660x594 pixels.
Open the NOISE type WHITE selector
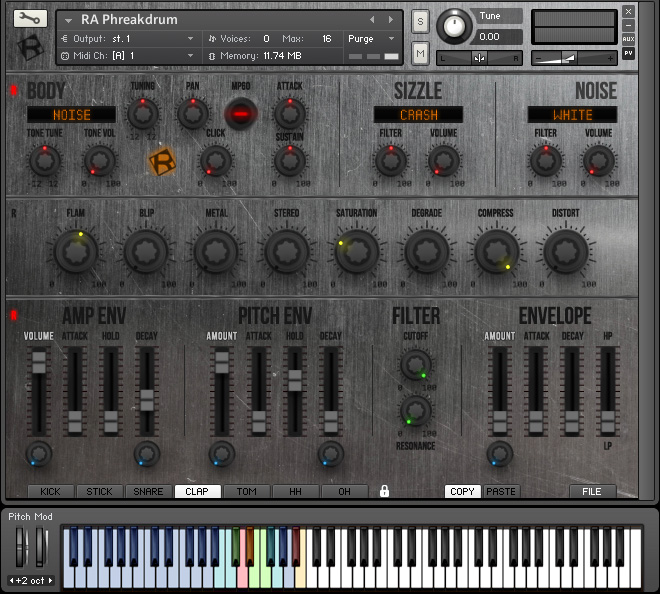(x=572, y=115)
